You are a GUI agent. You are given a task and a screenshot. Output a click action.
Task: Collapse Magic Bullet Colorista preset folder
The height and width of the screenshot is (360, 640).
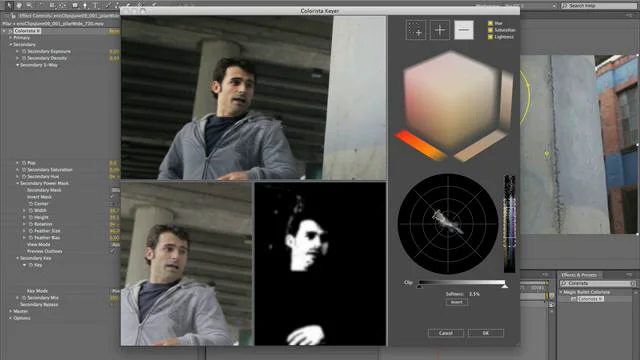(x=561, y=292)
